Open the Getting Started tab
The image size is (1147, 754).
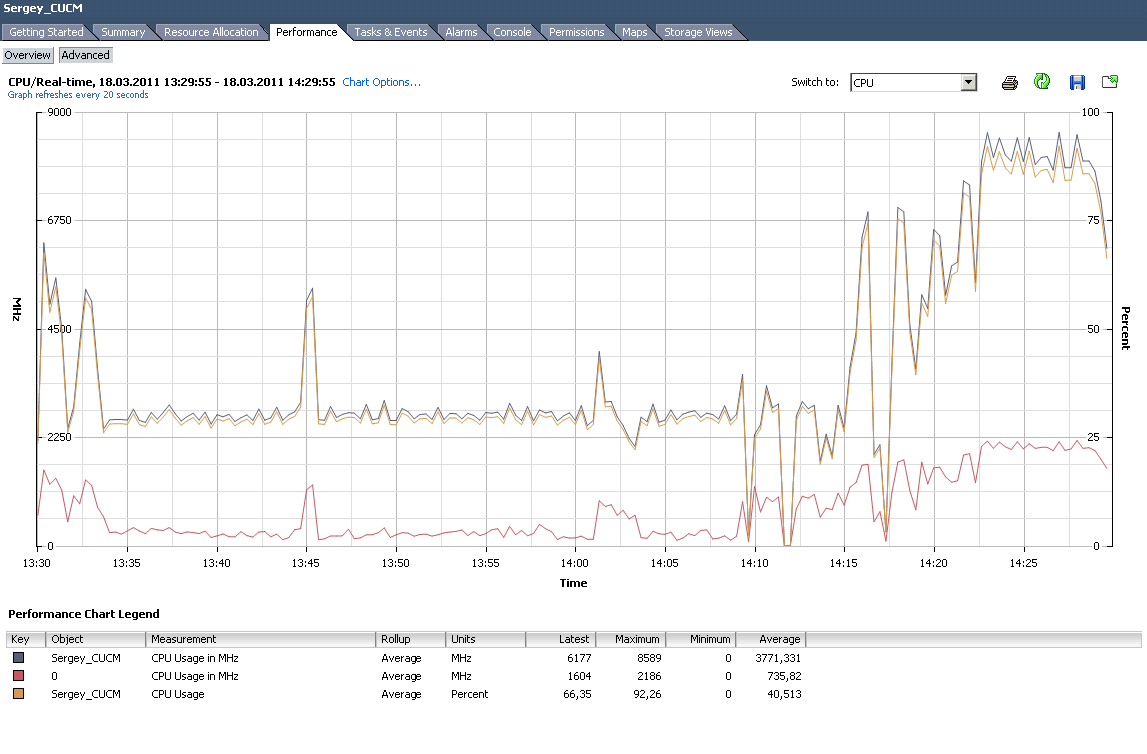(x=47, y=32)
